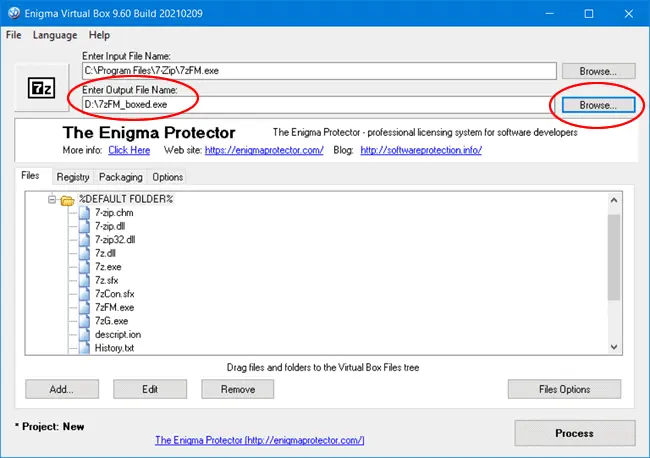This screenshot has width=650, height=458.
Task: Switch to the Registry tab
Action: pos(72,177)
